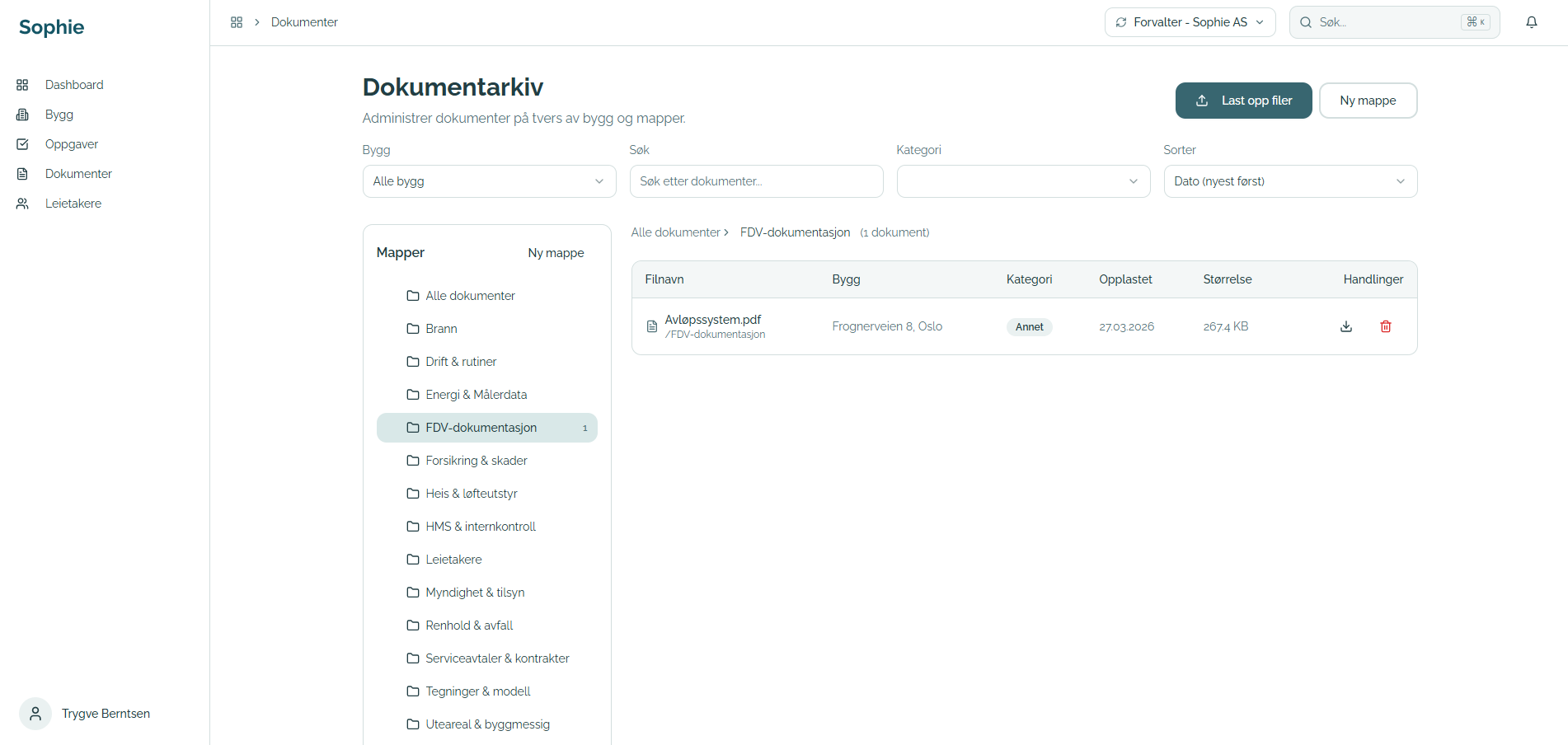1568x745 pixels.
Task: Delete Avløpssystem.pdf with the red trash icon
Action: coord(1386,326)
